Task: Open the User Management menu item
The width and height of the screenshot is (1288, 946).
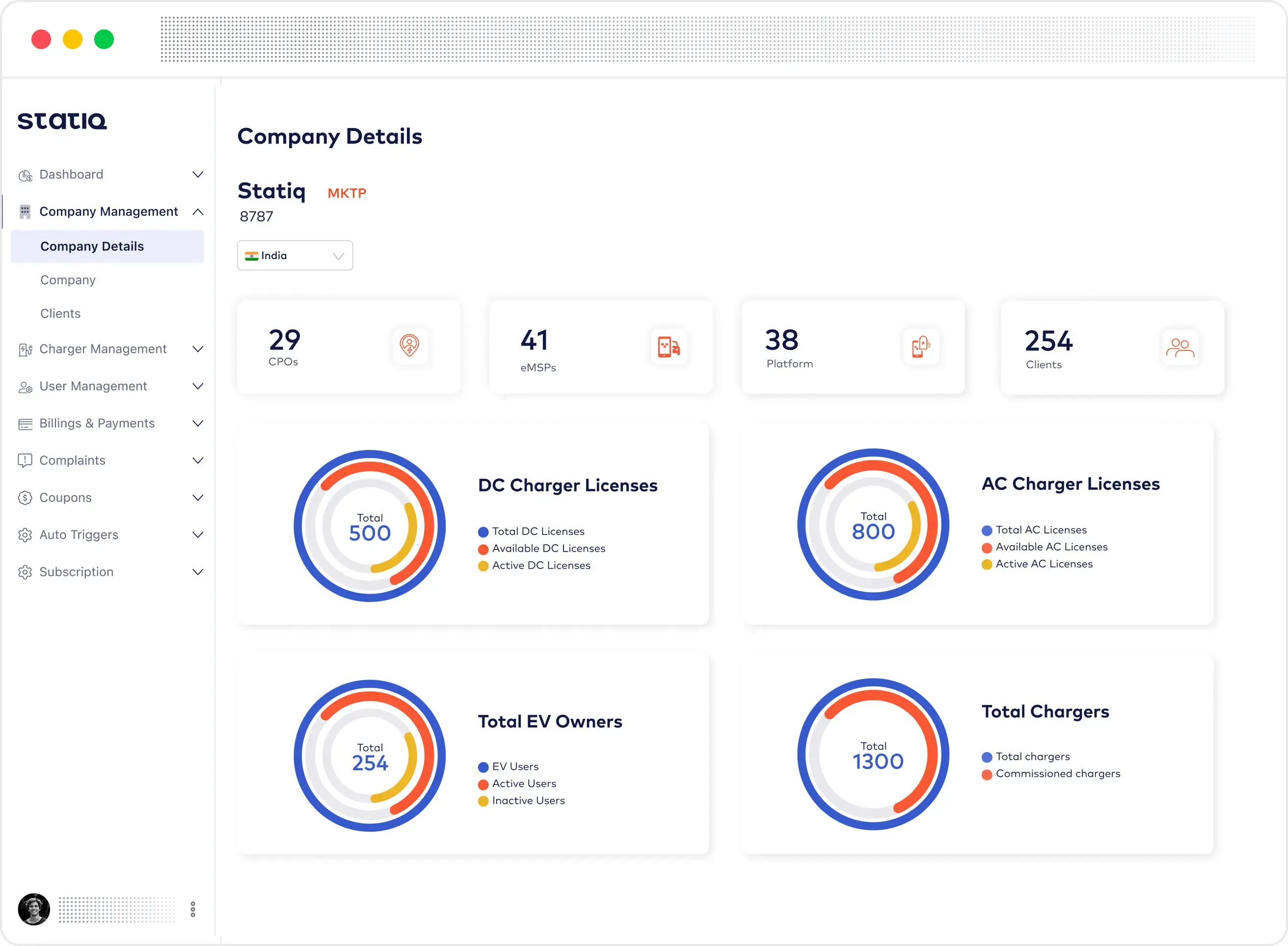Action: [93, 387]
